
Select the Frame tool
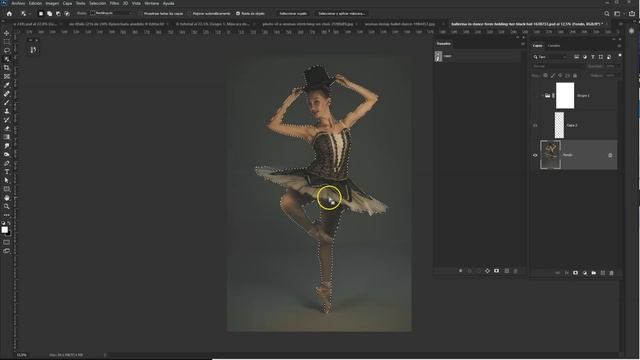(7, 76)
